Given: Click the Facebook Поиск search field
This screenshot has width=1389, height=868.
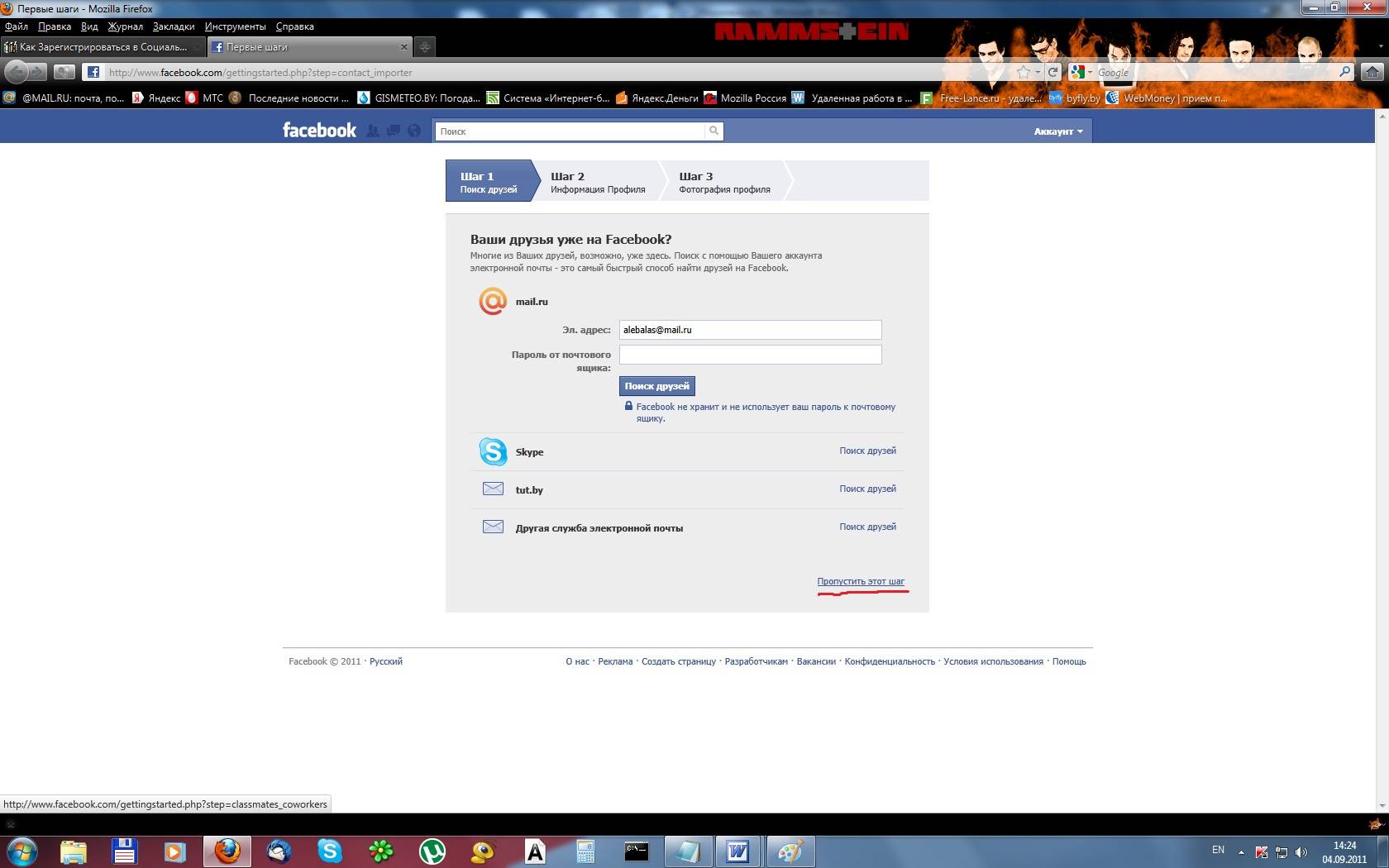Looking at the screenshot, I should coord(570,131).
